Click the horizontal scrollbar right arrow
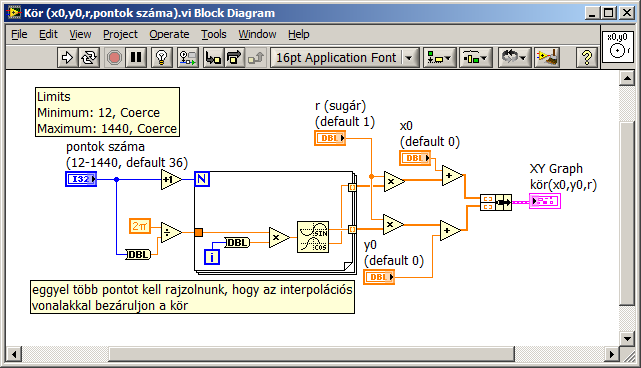Viewport: 641px width, 368px height. click(611, 354)
